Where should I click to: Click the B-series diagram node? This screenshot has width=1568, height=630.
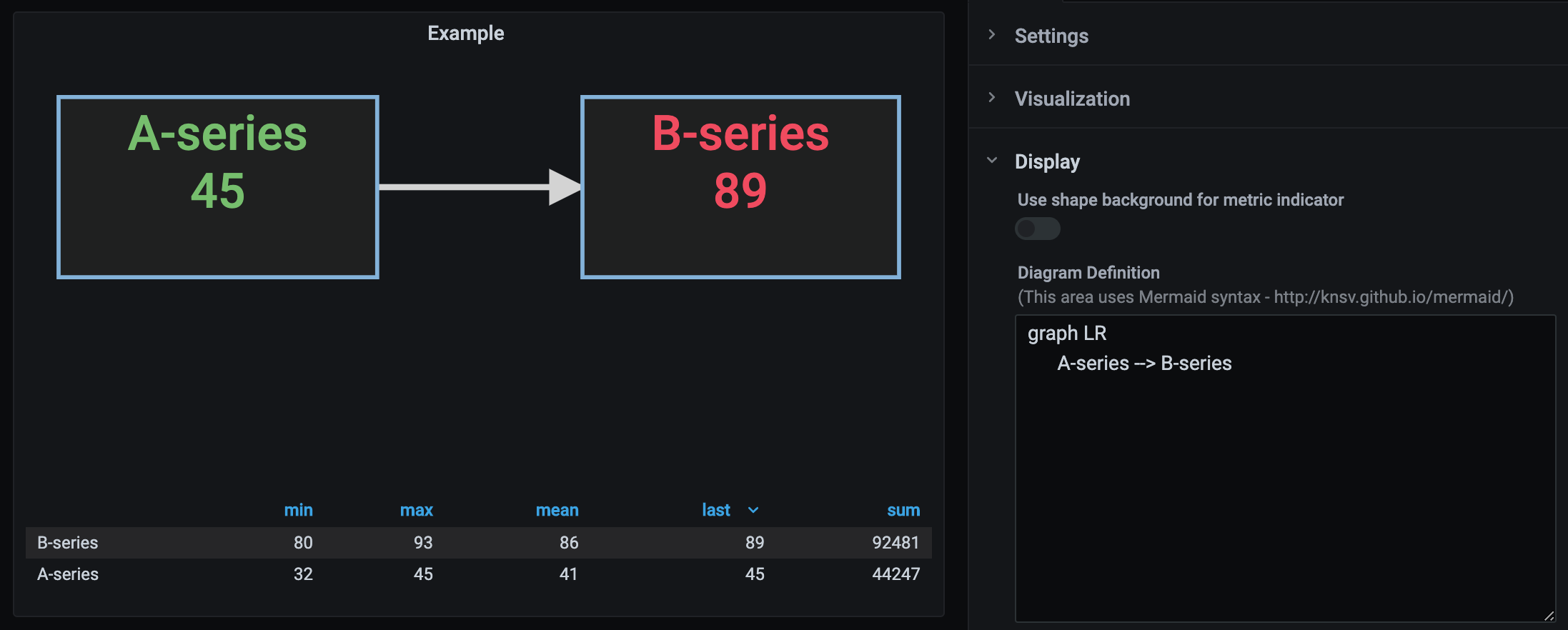pos(740,187)
